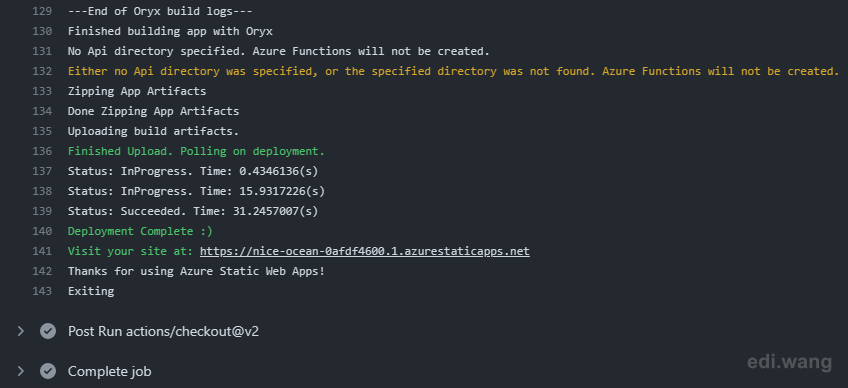Click the success checkmark icon beside Post Run
This screenshot has height=388, width=848.
pyautogui.click(x=48, y=331)
